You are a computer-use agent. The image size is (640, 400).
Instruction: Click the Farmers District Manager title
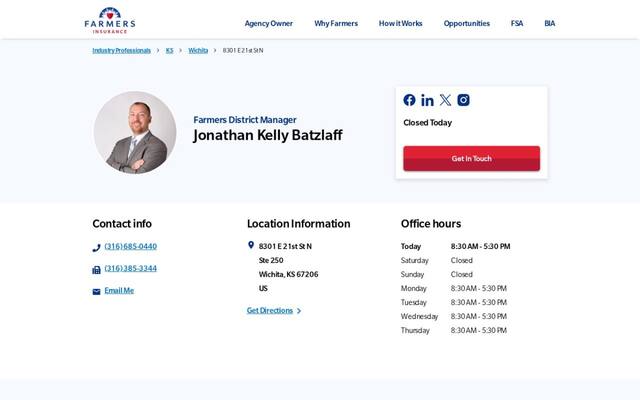(x=245, y=120)
